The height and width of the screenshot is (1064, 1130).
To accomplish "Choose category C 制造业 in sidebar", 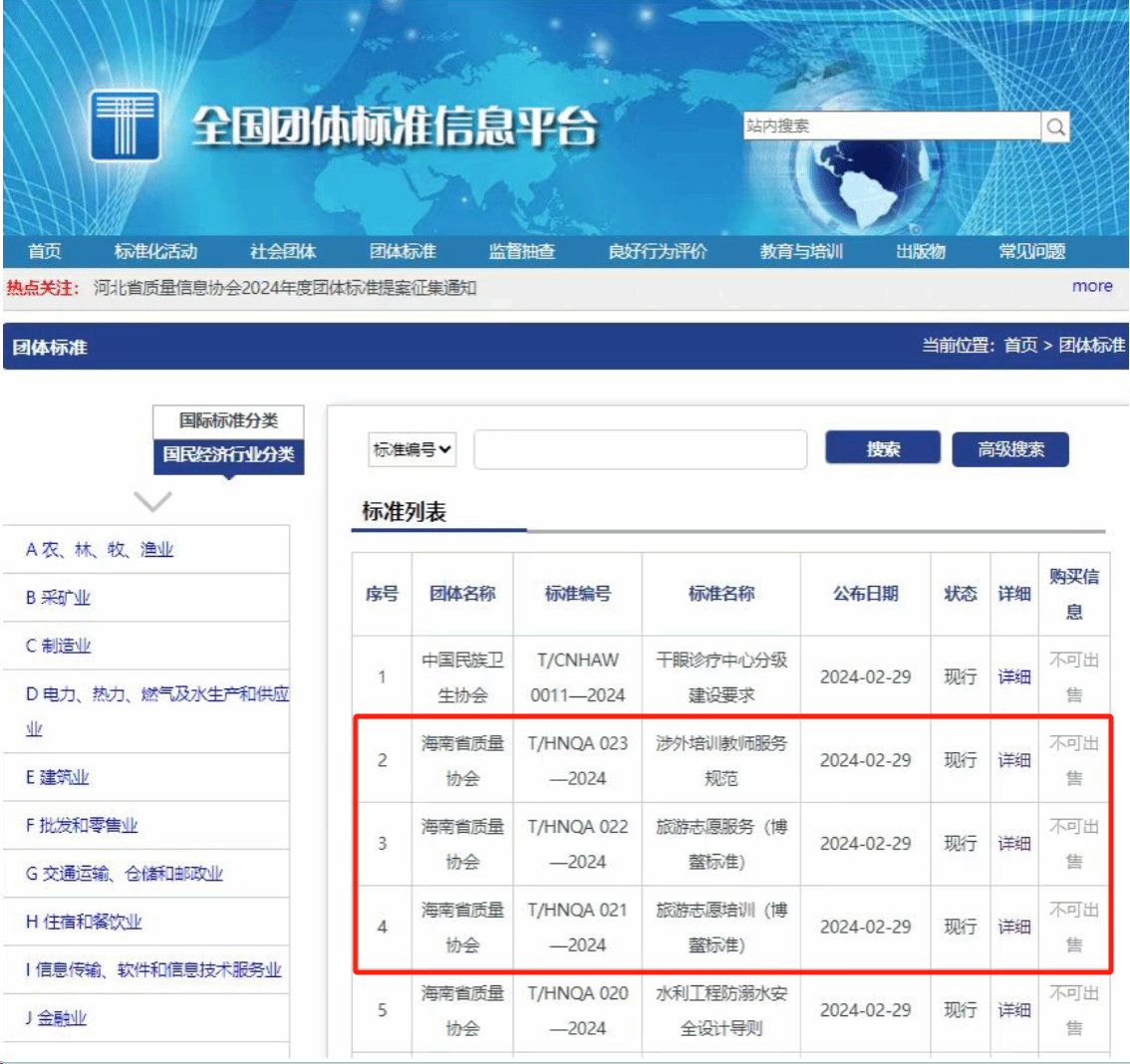I will tap(59, 646).
